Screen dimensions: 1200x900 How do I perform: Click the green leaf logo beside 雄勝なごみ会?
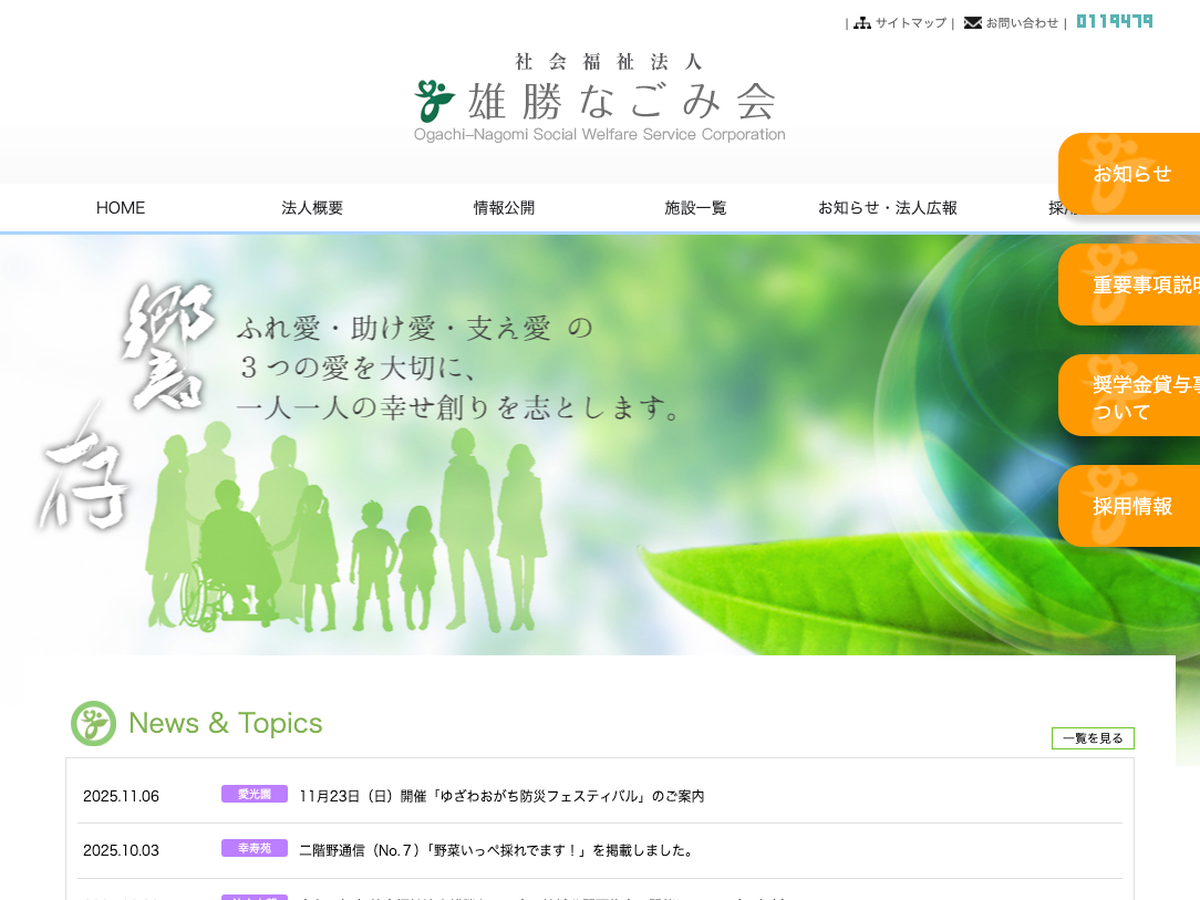tap(435, 100)
